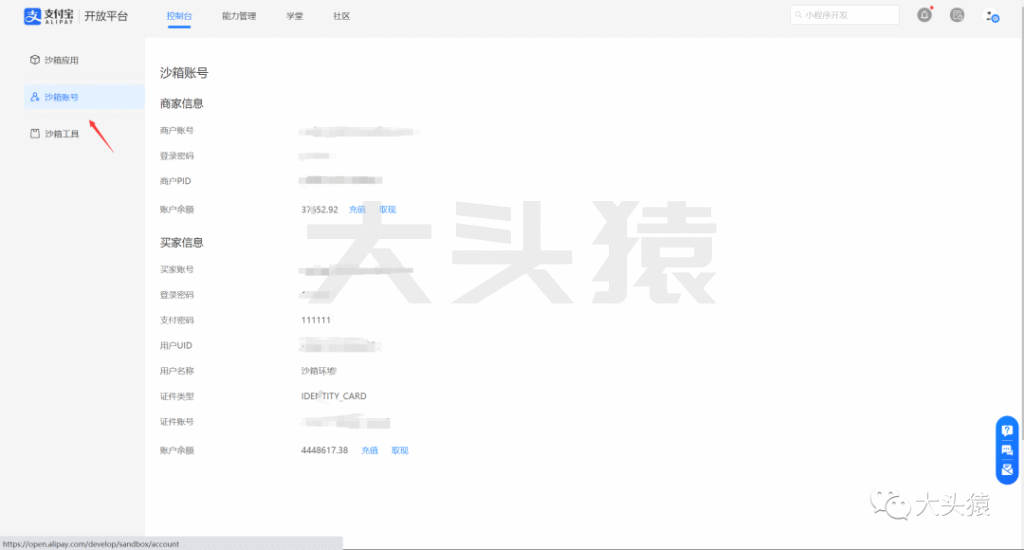Click the 商户PID label

(176, 181)
